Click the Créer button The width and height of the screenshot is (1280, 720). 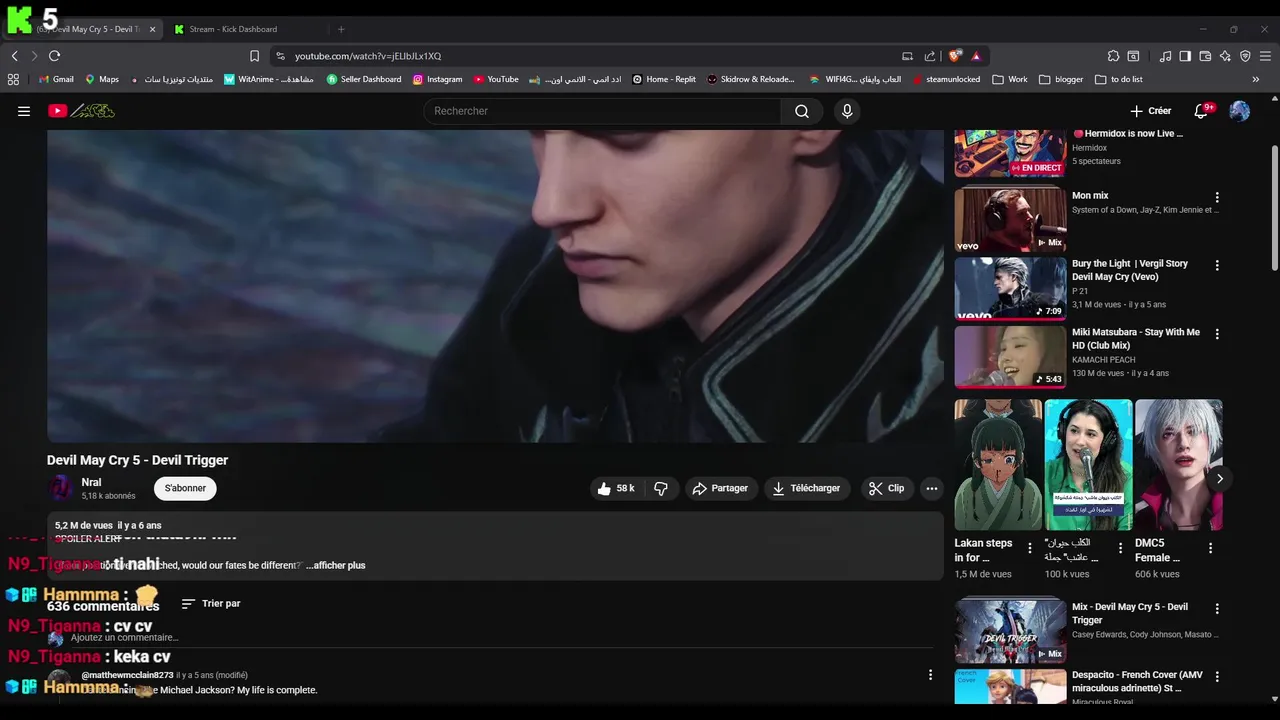pyautogui.click(x=1151, y=111)
